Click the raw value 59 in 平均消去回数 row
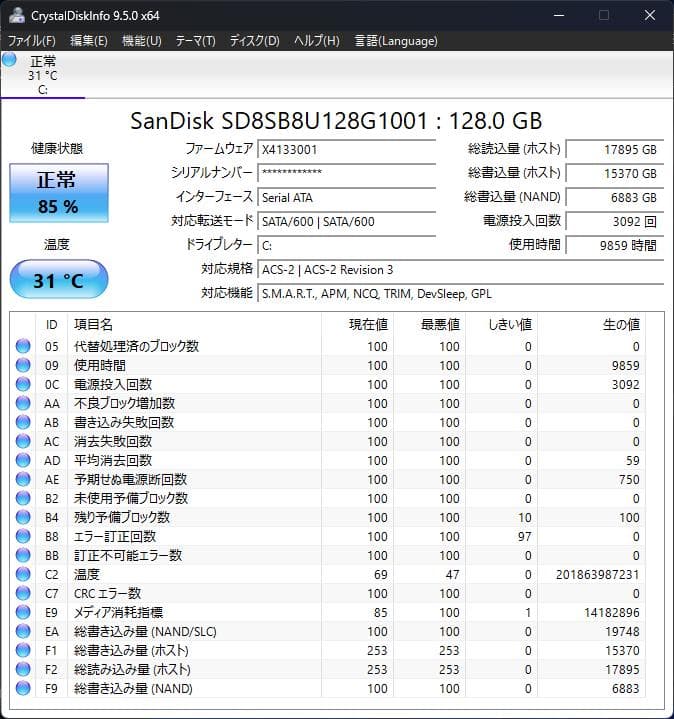Viewport: 674px width, 719px height. pyautogui.click(x=633, y=460)
